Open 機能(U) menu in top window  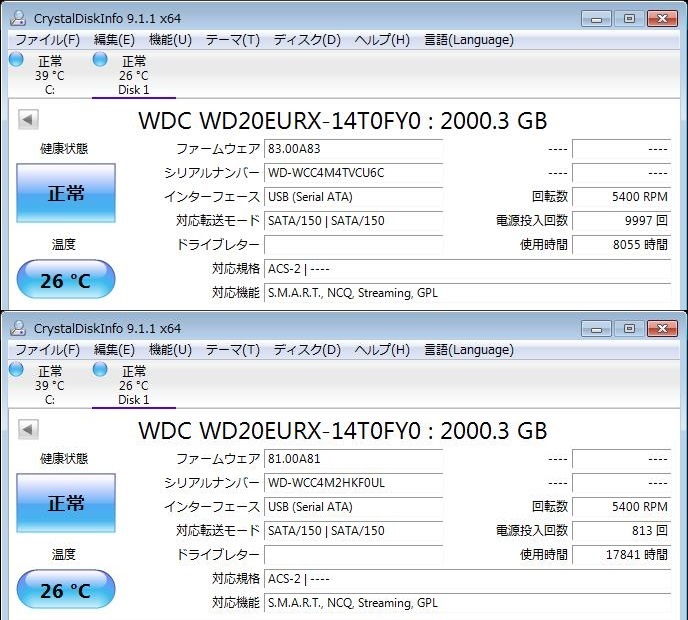(x=170, y=40)
